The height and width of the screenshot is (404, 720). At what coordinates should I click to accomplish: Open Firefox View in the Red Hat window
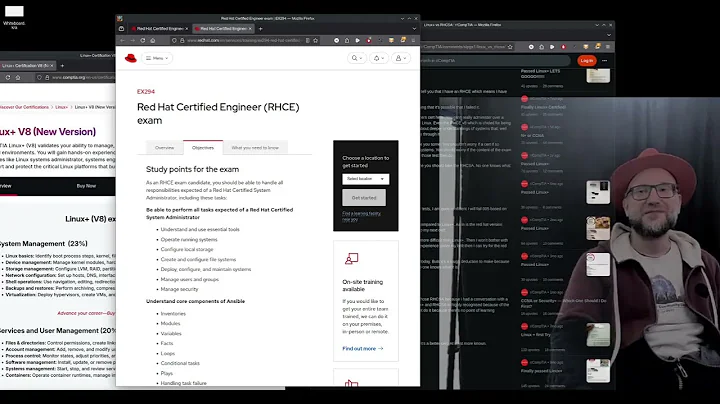click(121, 28)
